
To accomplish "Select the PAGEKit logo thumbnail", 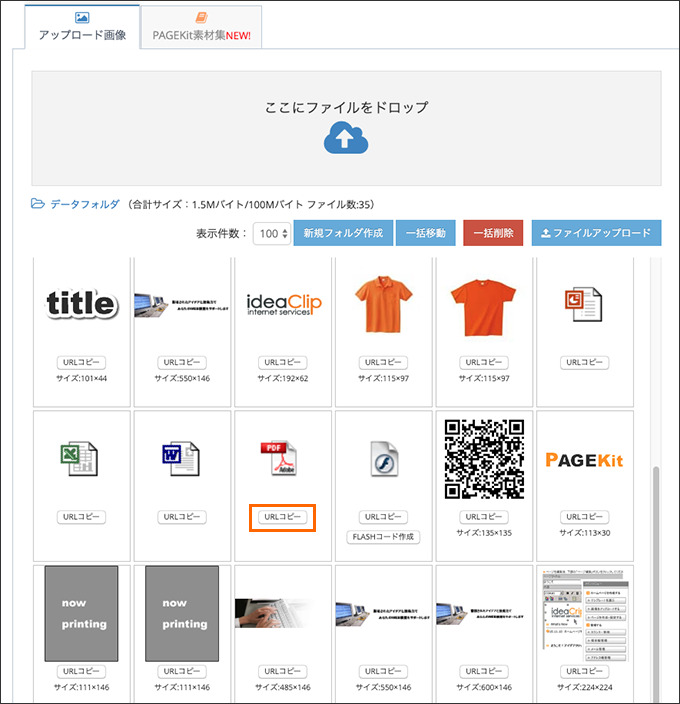I will point(584,460).
